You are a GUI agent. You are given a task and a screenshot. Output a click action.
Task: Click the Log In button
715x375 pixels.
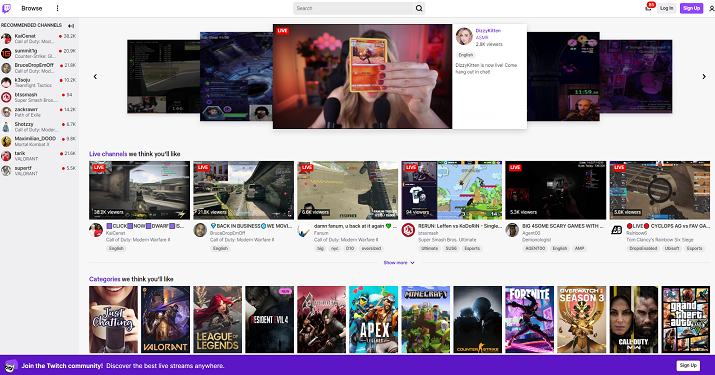click(666, 8)
